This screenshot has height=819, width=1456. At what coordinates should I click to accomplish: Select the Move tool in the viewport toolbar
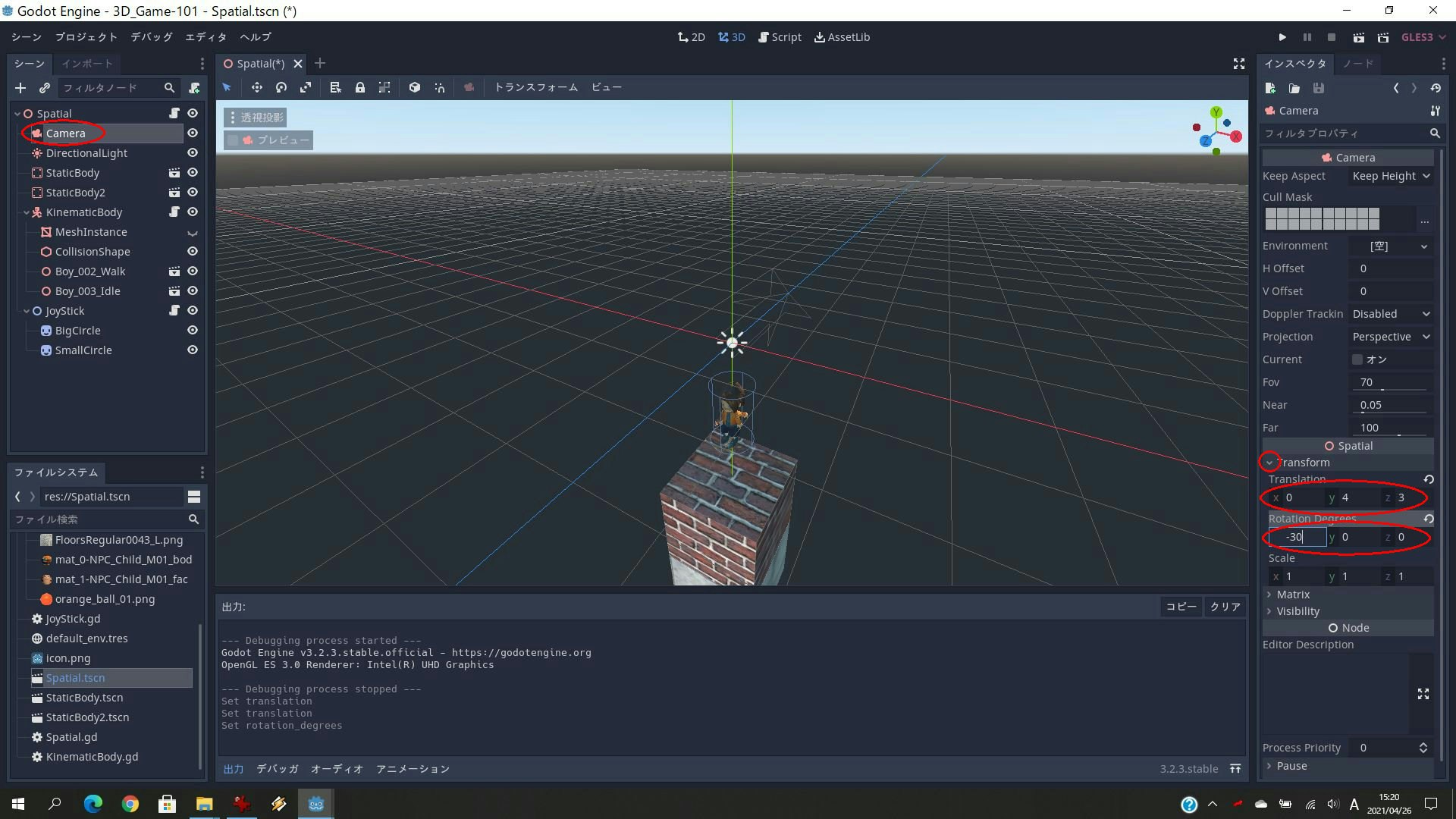tap(256, 87)
